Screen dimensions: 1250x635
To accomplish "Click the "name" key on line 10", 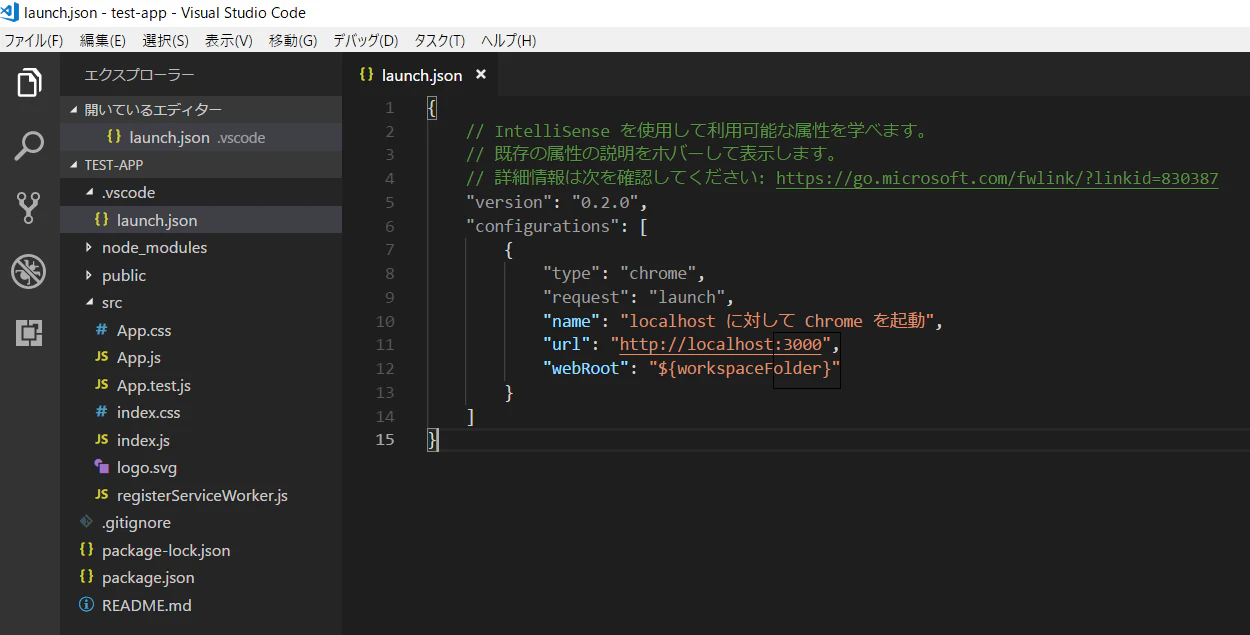I will 572,321.
